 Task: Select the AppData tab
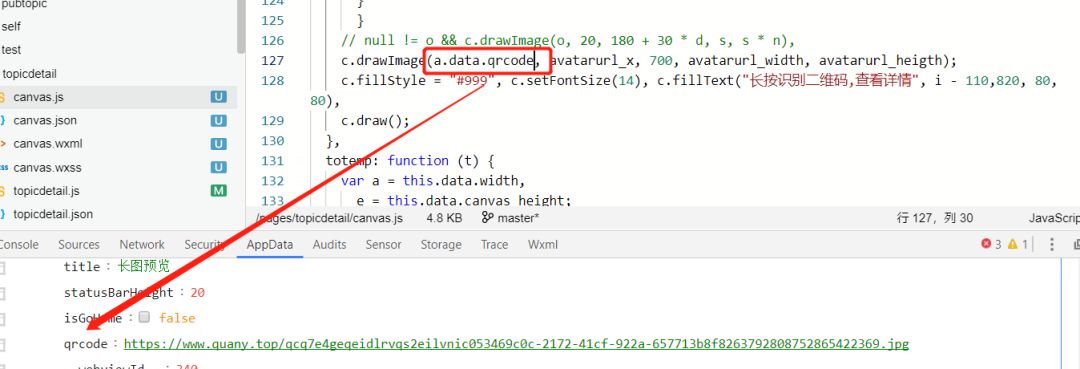270,244
